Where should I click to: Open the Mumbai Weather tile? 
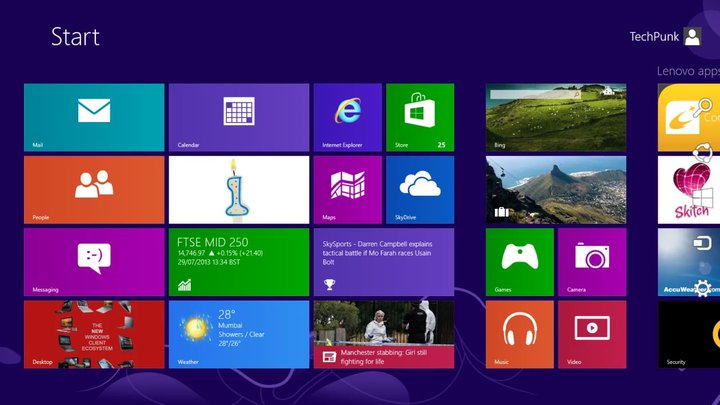(x=239, y=334)
